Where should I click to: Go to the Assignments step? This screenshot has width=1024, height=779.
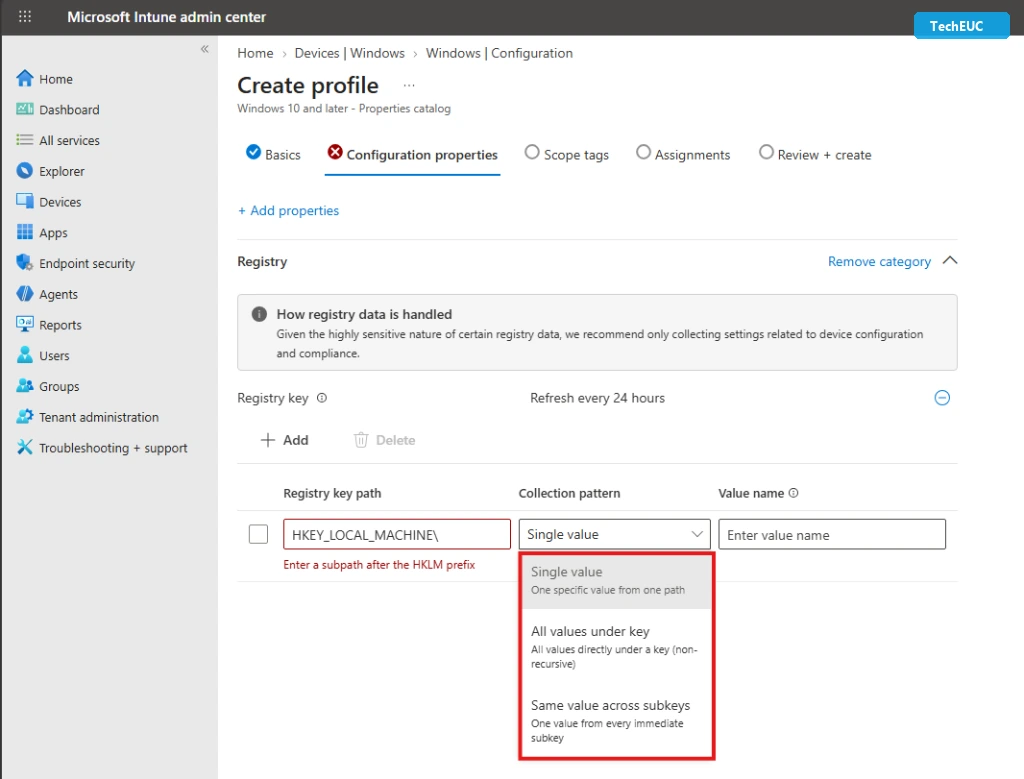683,154
